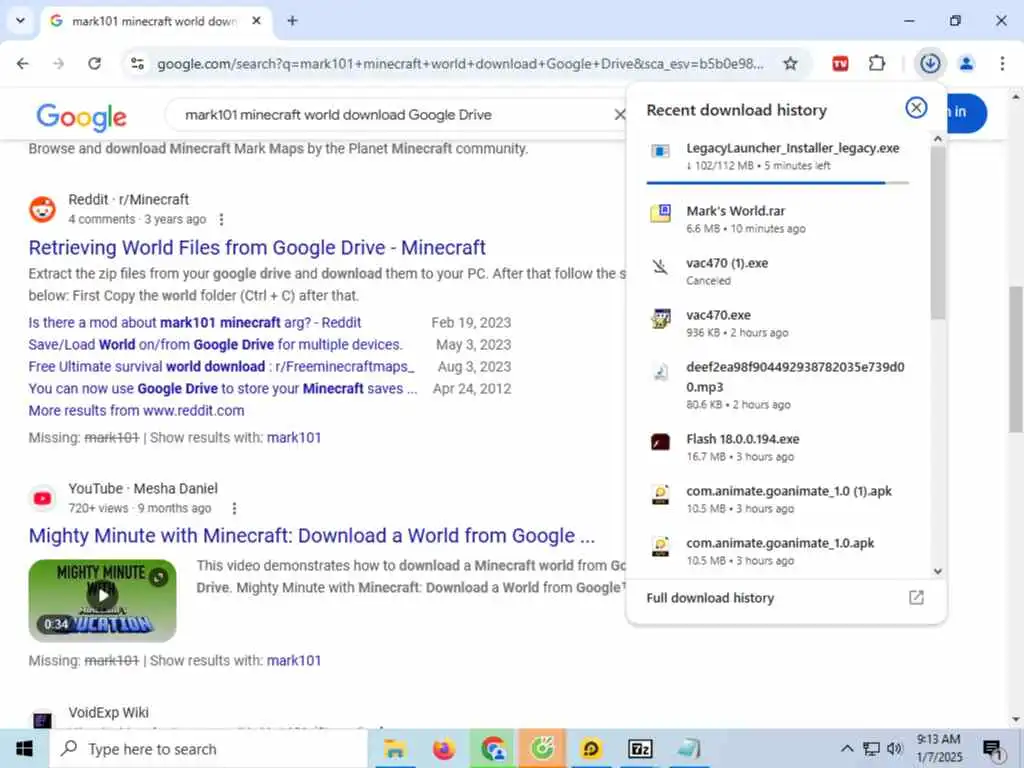
Task: Open the Extensions puzzle icon
Action: [x=877, y=63]
